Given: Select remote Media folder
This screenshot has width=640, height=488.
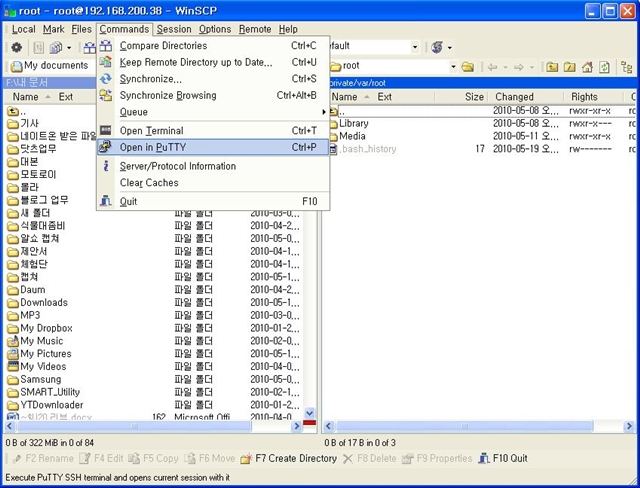Looking at the screenshot, I should click(x=352, y=136).
